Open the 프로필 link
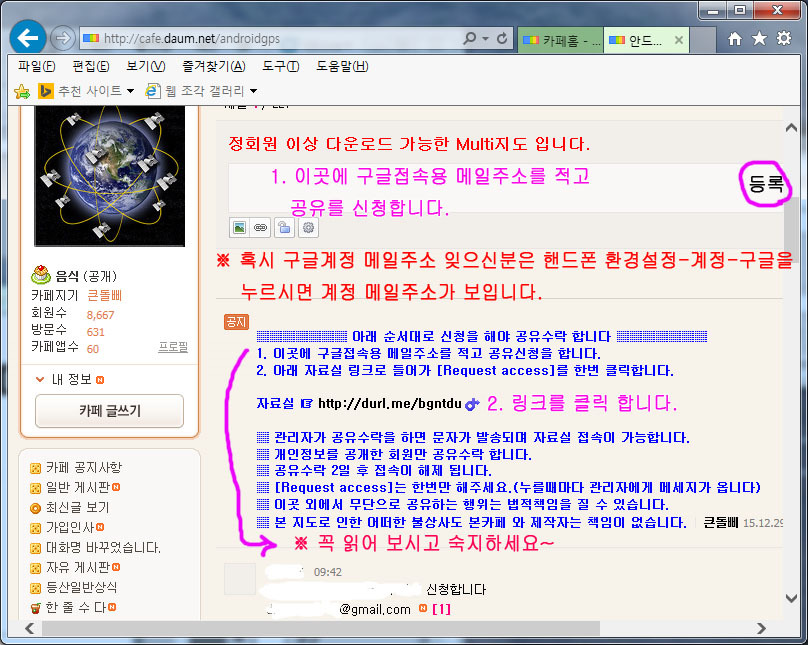 (173, 347)
